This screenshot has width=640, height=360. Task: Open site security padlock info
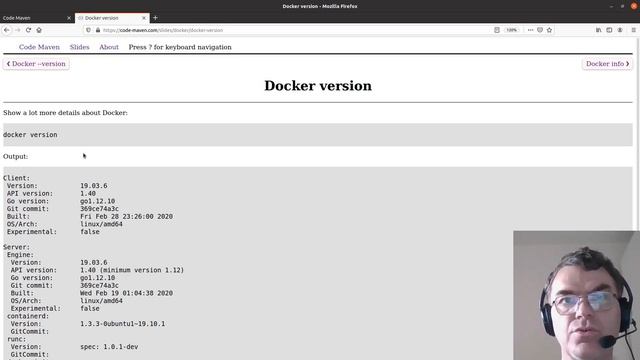click(98, 30)
